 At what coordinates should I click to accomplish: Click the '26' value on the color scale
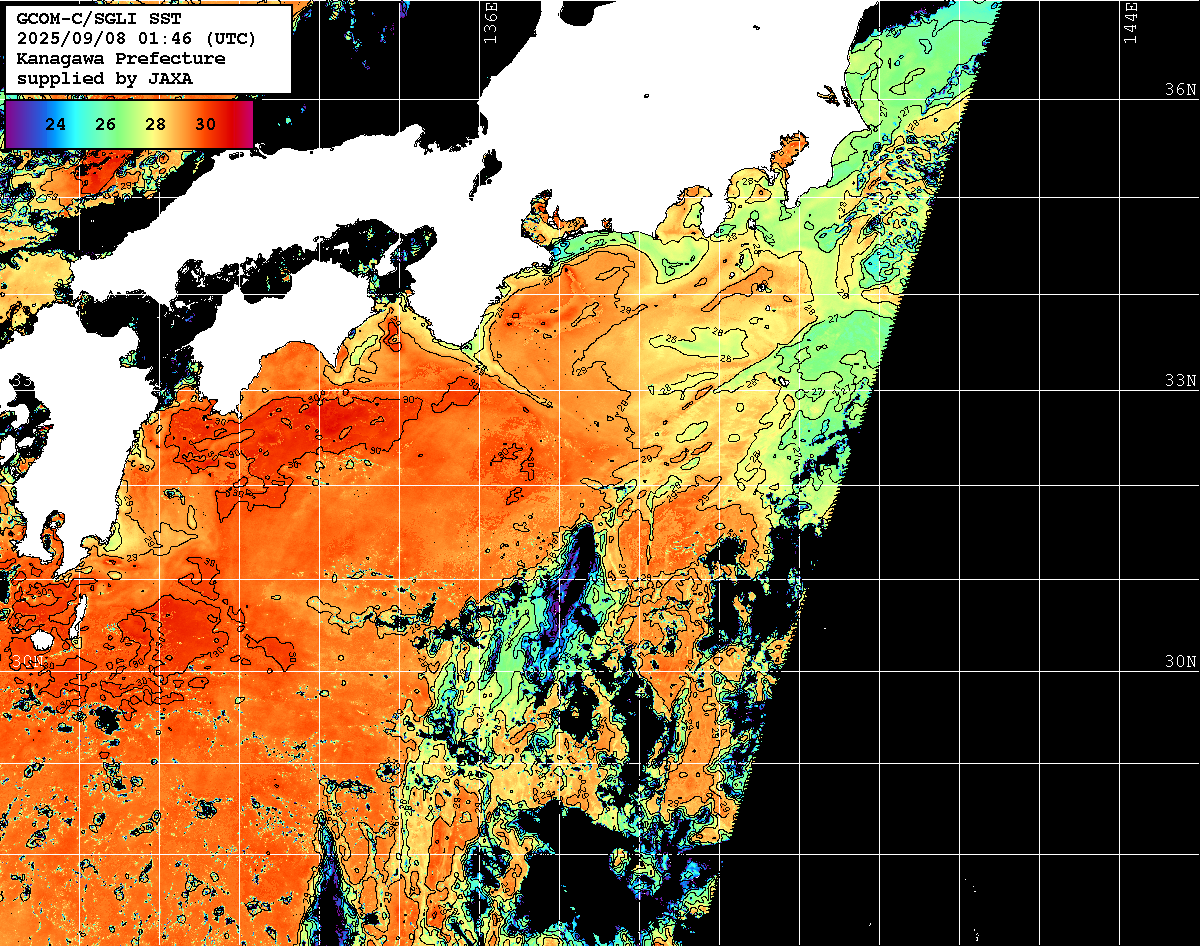click(106, 125)
